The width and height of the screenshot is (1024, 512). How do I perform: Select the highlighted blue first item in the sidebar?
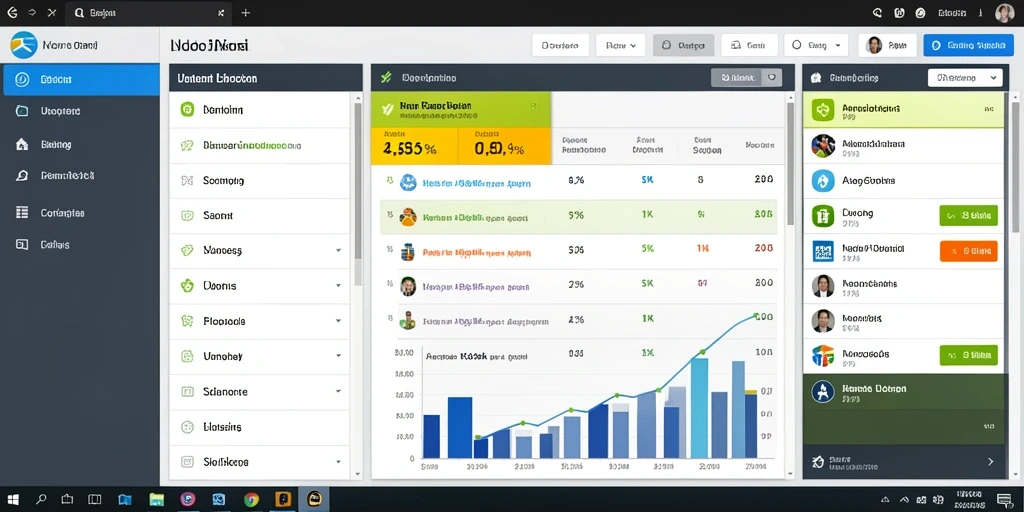pyautogui.click(x=81, y=80)
